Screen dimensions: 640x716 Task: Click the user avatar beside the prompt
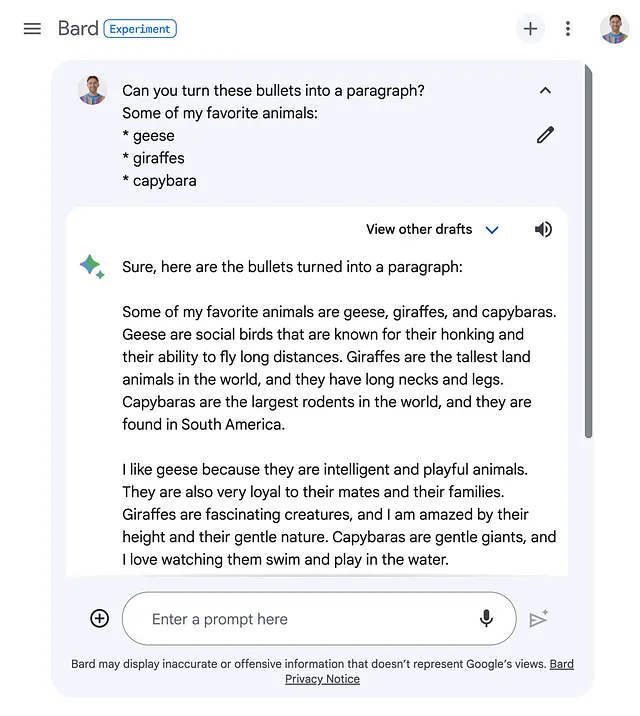coord(92,90)
